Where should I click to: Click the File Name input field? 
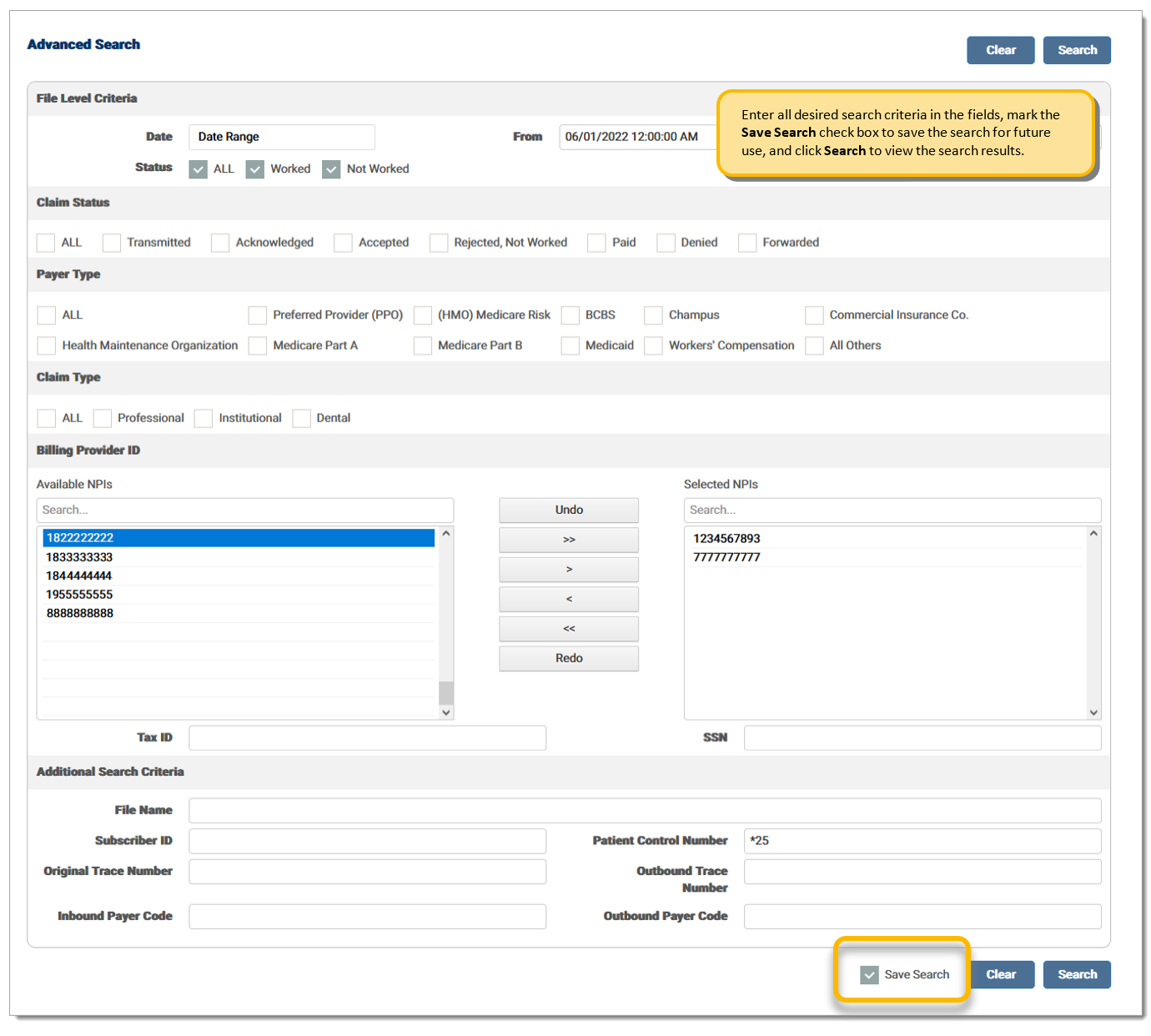point(645,811)
